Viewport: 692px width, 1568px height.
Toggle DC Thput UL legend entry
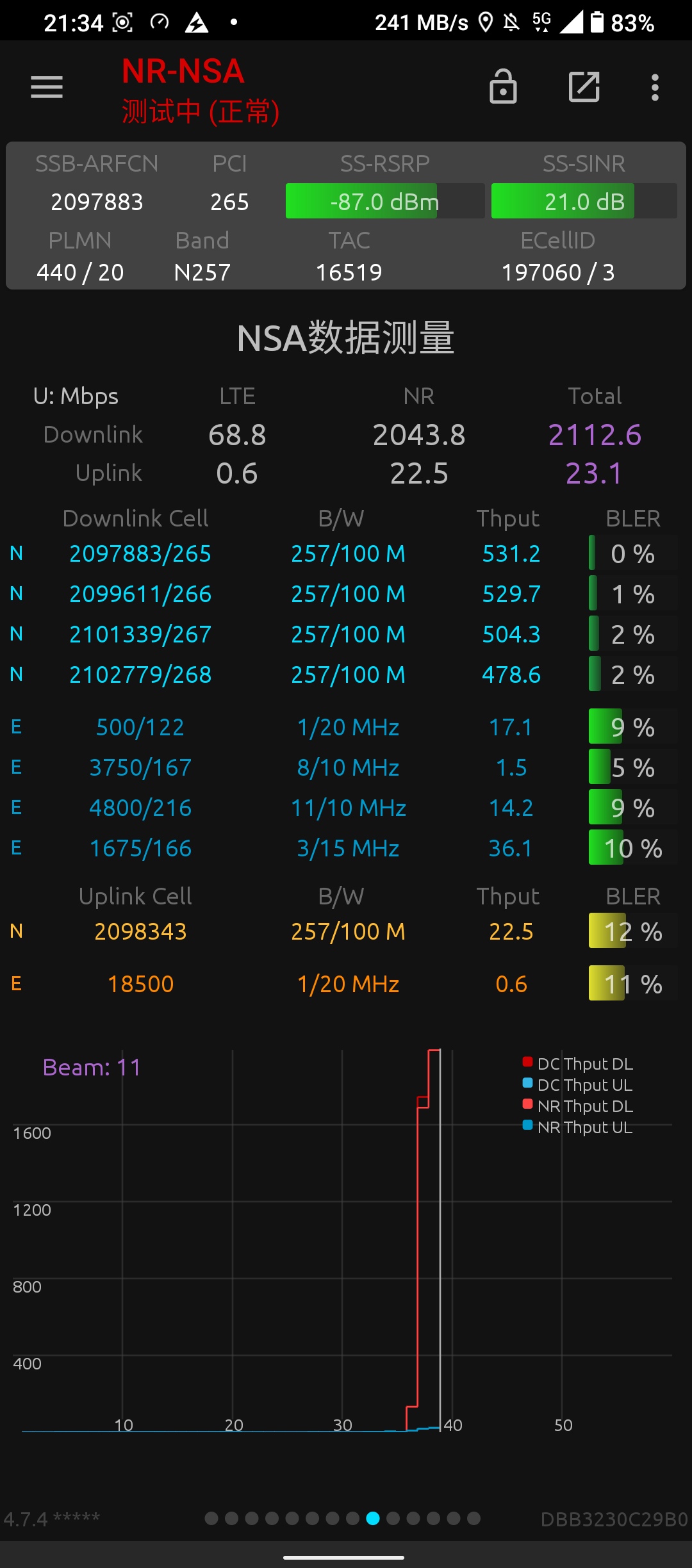(578, 1084)
